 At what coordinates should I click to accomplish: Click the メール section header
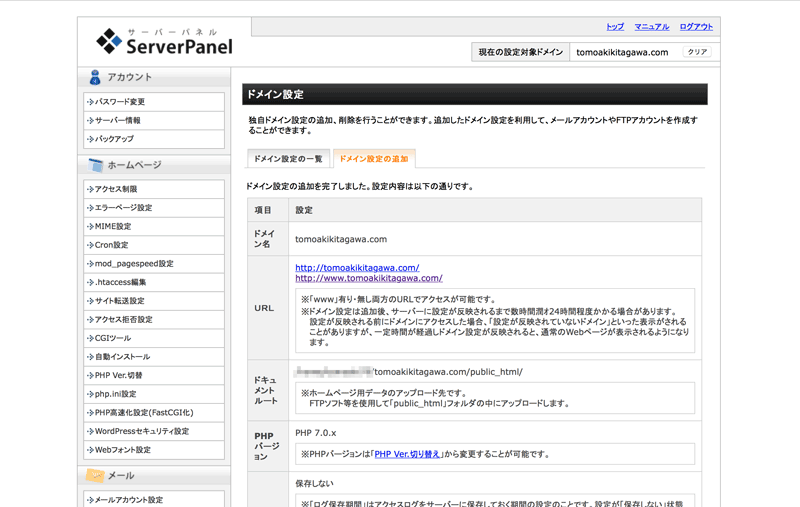coord(154,475)
